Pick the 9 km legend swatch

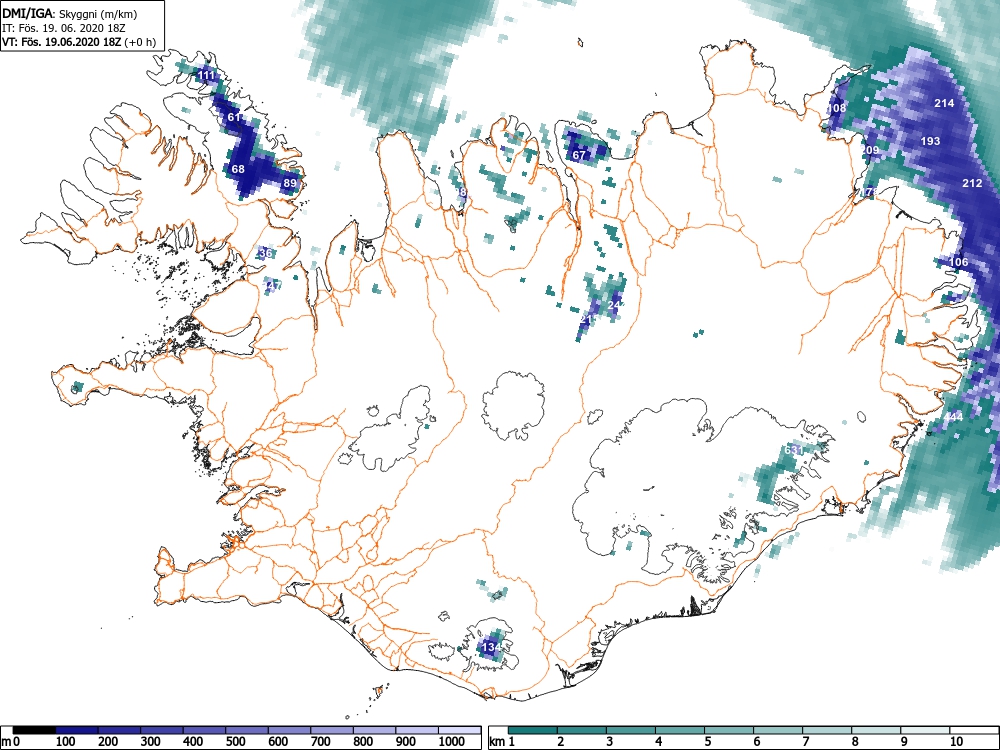click(925, 730)
